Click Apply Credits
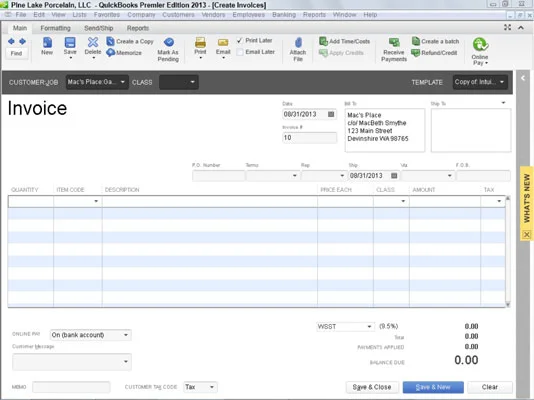534x400 pixels. 342,53
